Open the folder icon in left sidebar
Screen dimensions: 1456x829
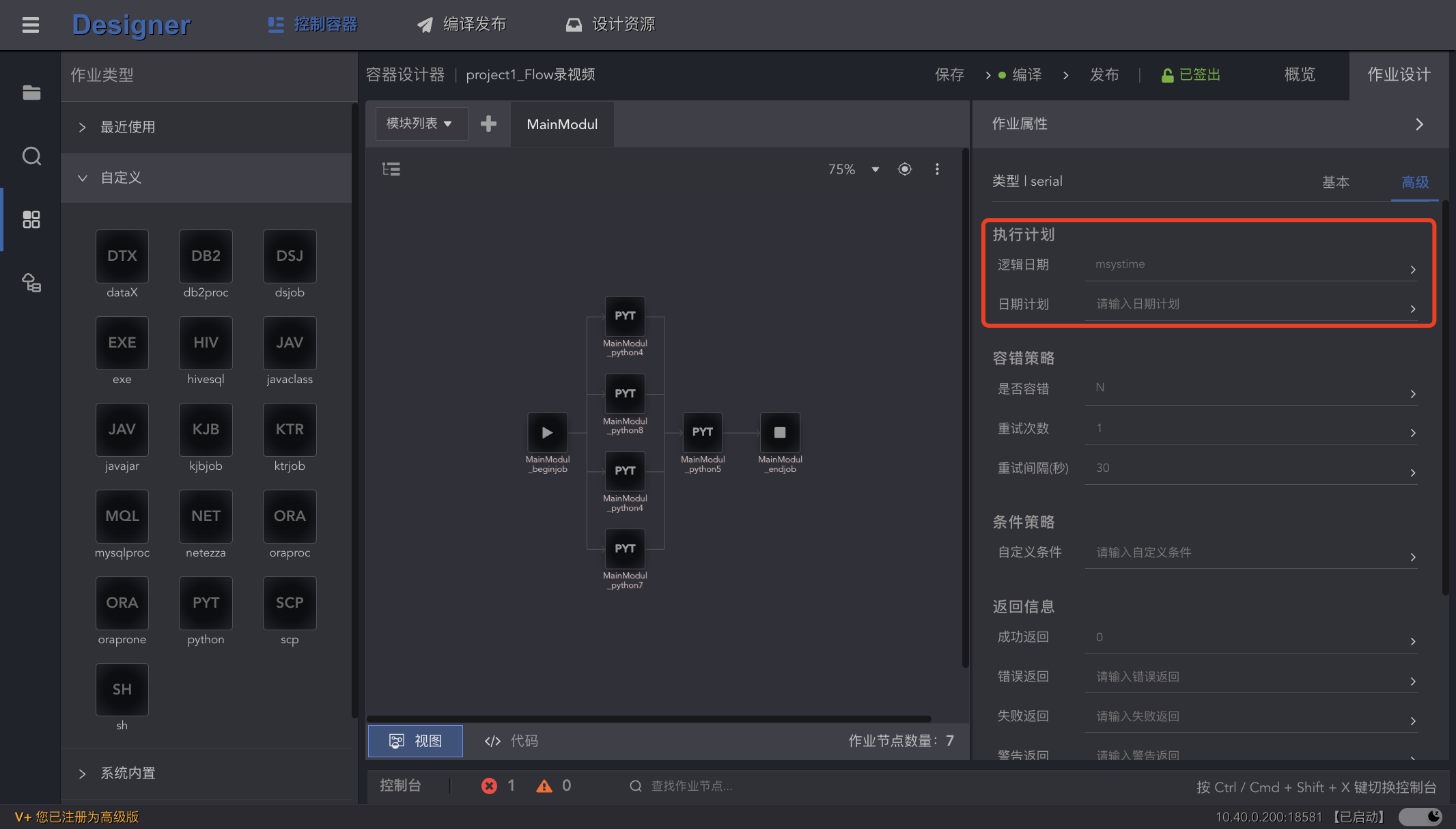31,93
